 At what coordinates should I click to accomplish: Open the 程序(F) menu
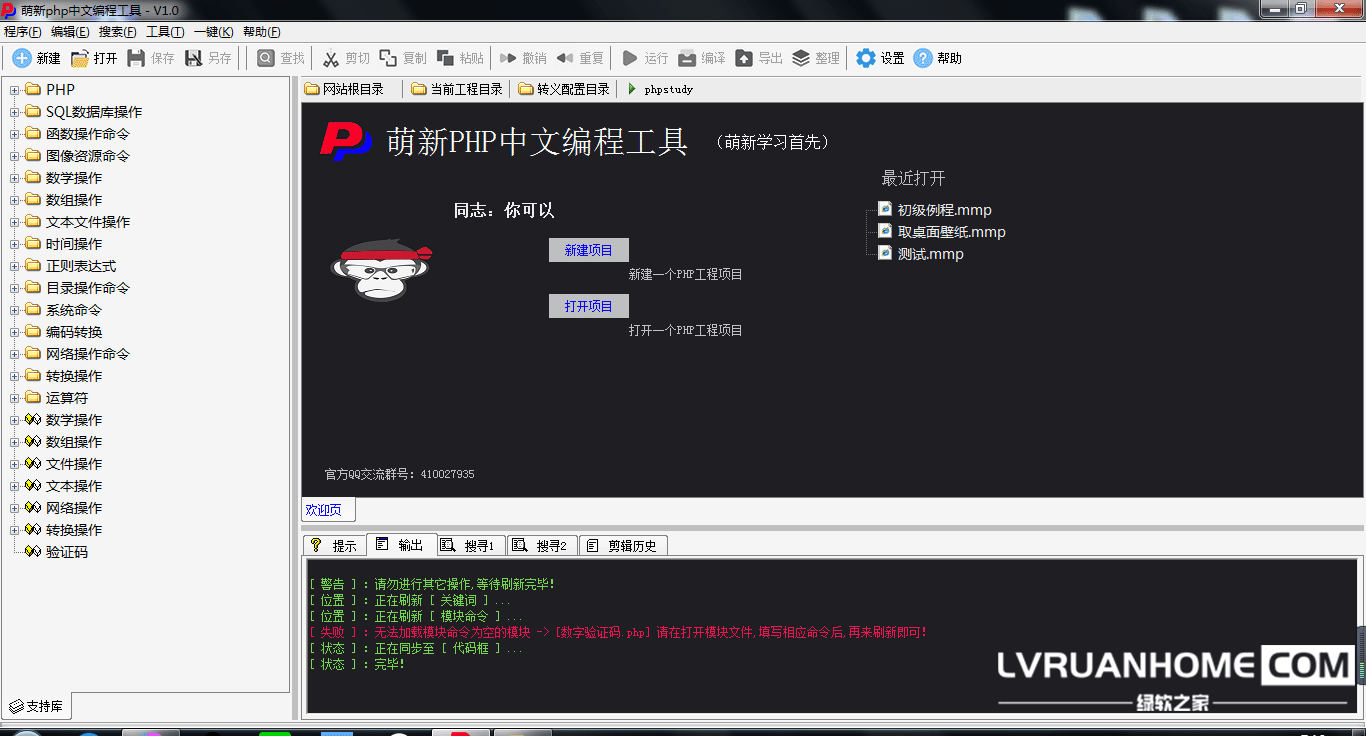(22, 32)
